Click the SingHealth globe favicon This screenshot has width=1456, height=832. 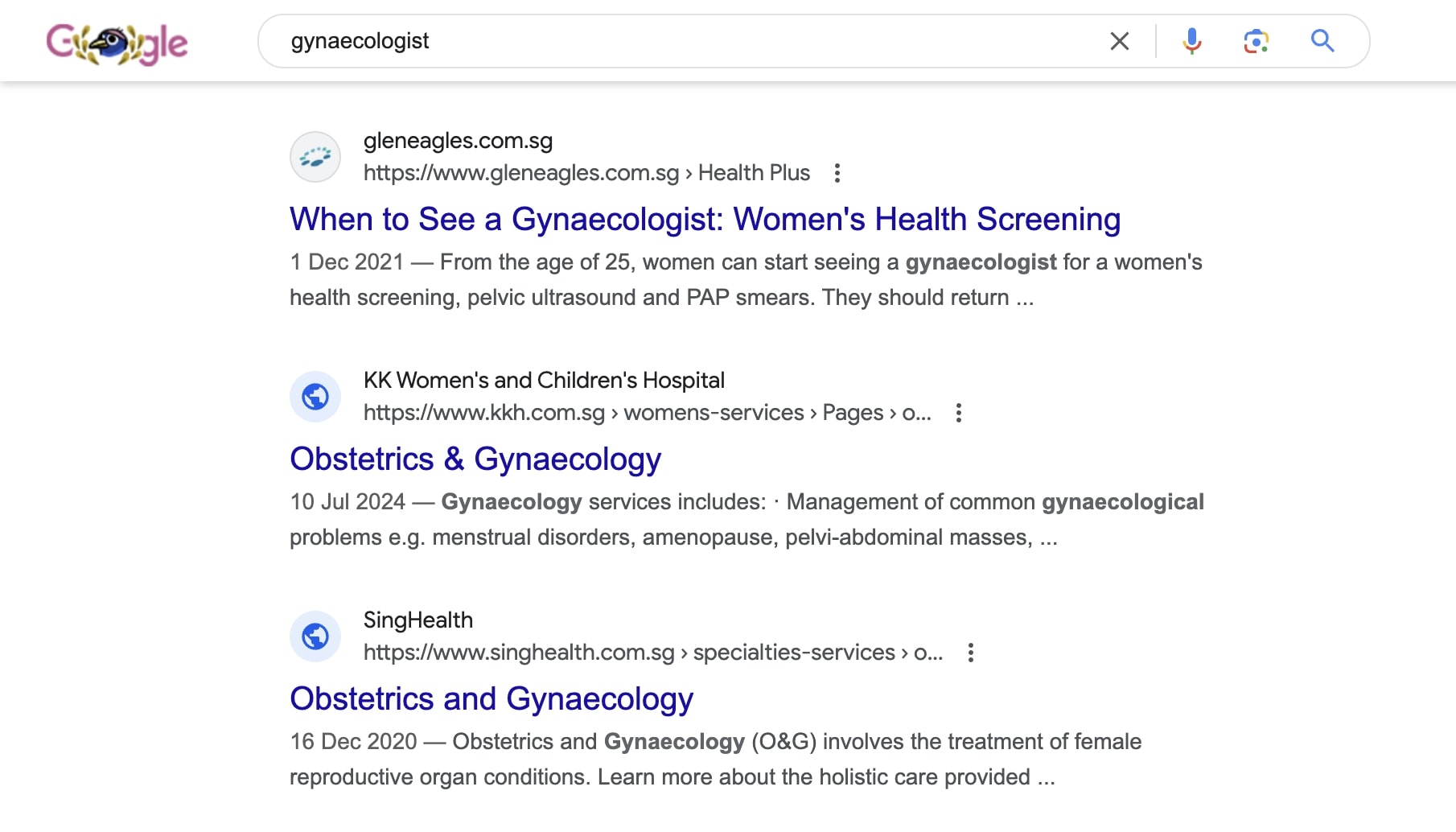(x=315, y=636)
